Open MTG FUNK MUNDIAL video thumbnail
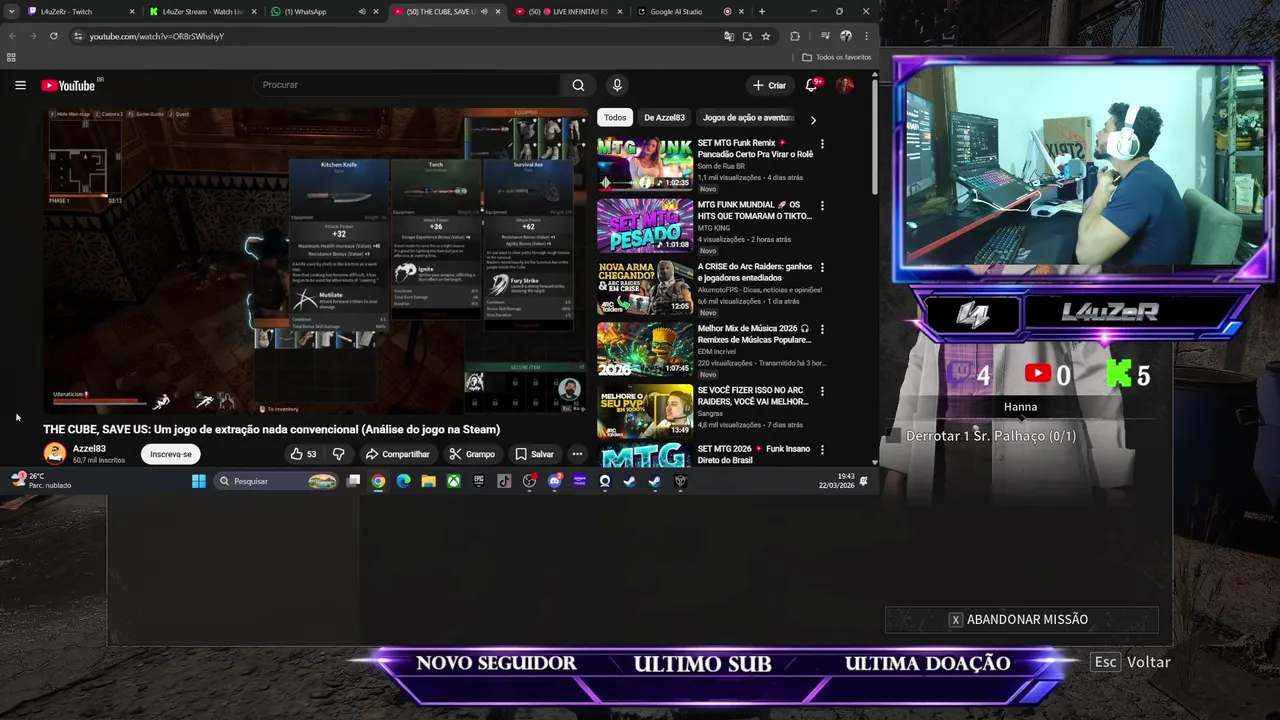The width and height of the screenshot is (1280, 720). point(645,225)
